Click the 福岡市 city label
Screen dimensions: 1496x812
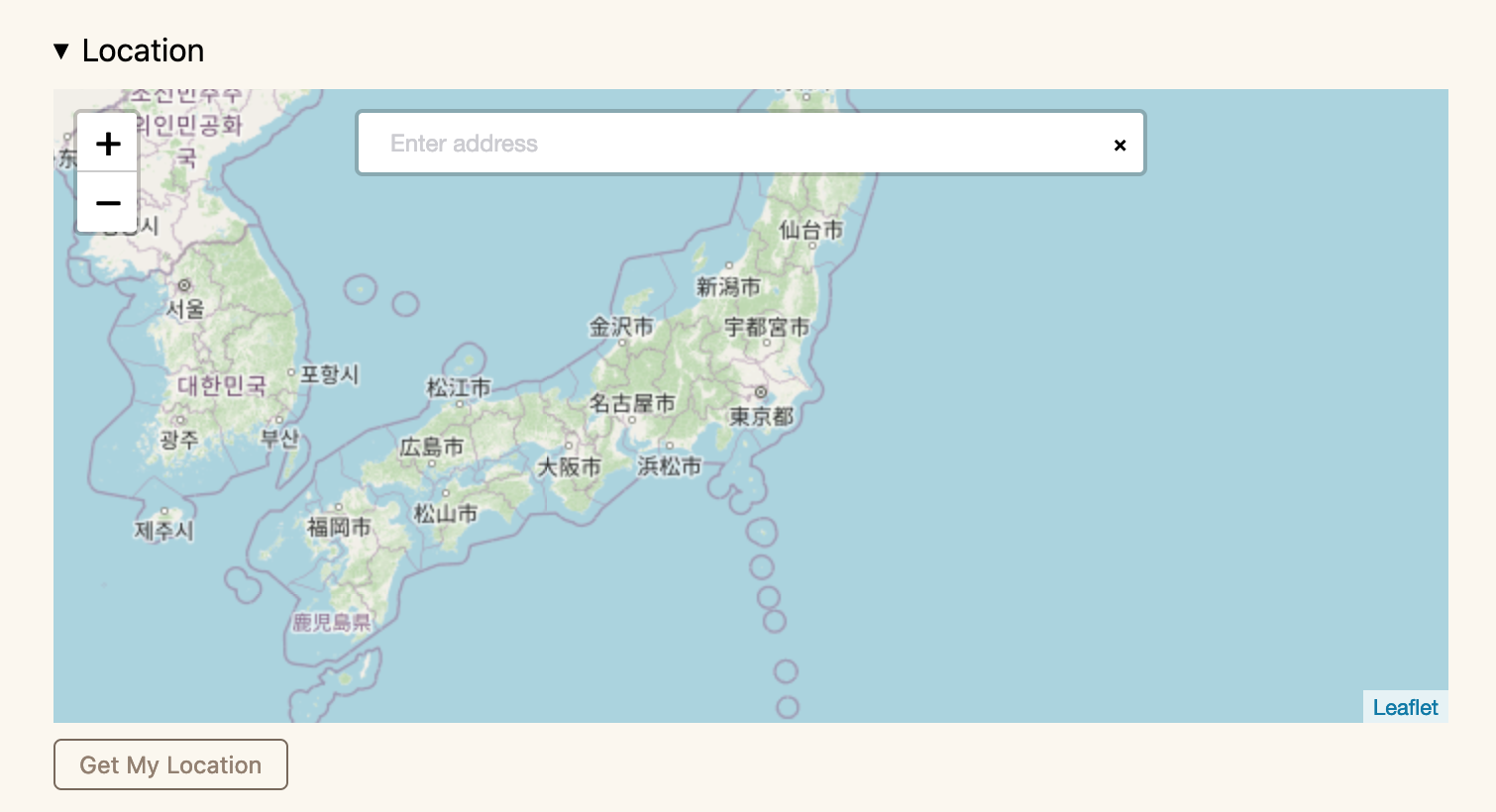coord(339,527)
